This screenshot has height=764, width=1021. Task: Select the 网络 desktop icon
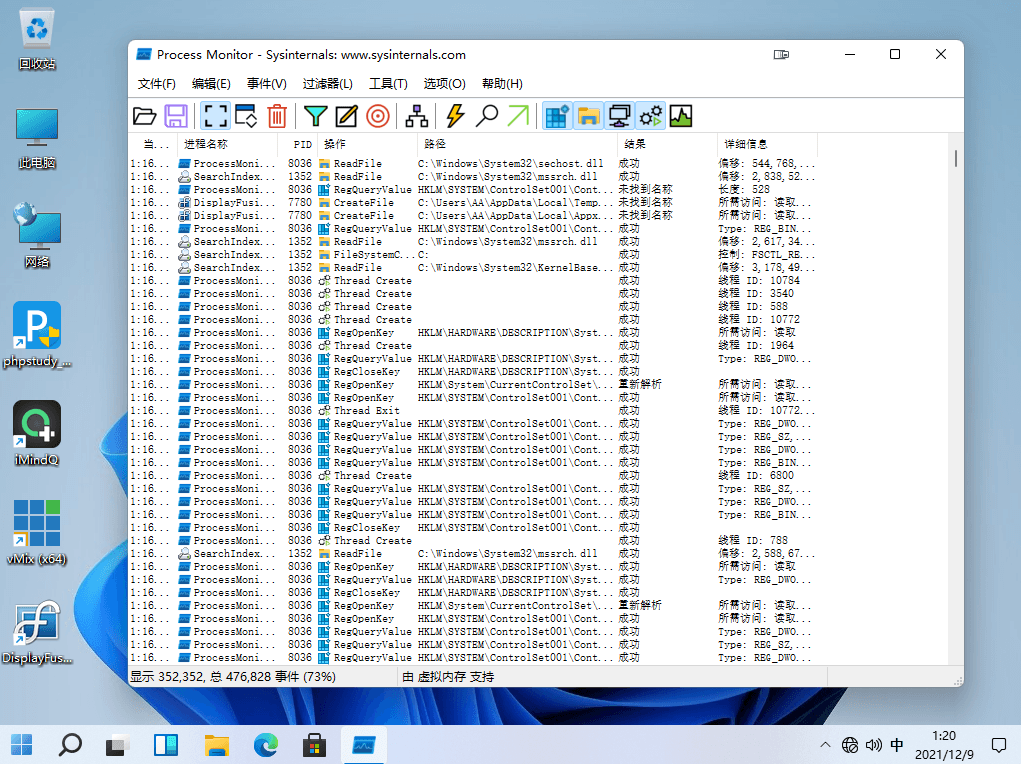pyautogui.click(x=37, y=237)
